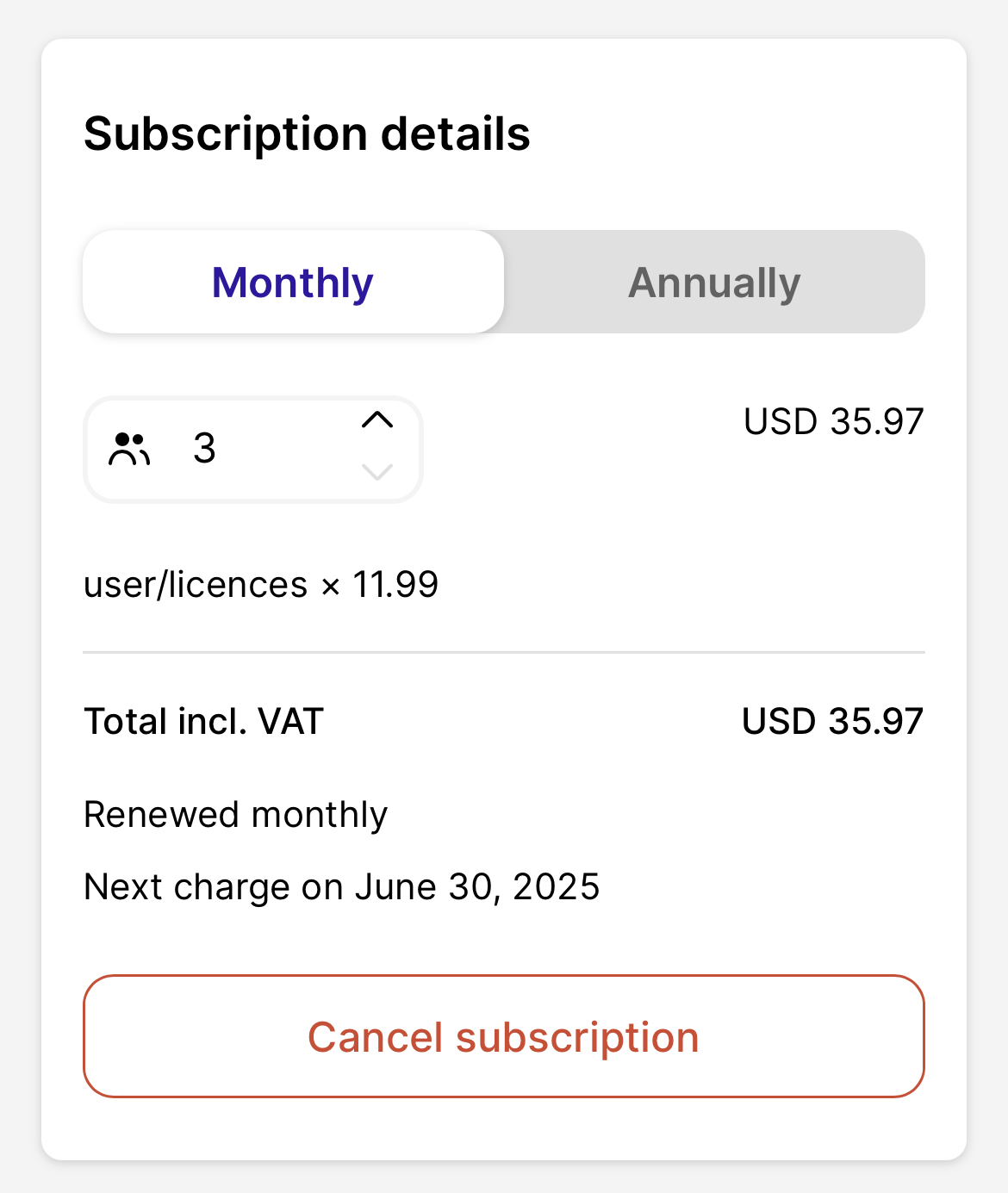
Task: Click the Renewed monthly text
Action: [x=235, y=815]
